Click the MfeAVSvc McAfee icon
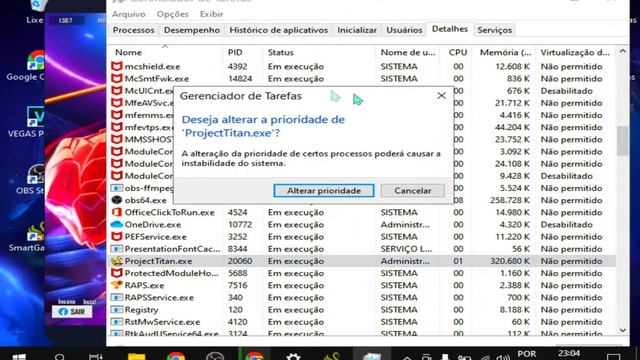 point(117,103)
